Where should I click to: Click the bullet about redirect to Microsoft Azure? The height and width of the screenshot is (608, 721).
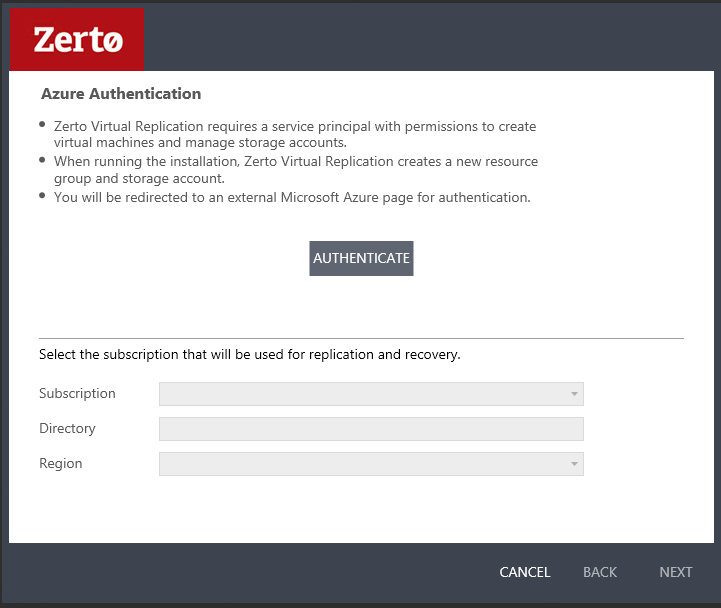[x=292, y=198]
